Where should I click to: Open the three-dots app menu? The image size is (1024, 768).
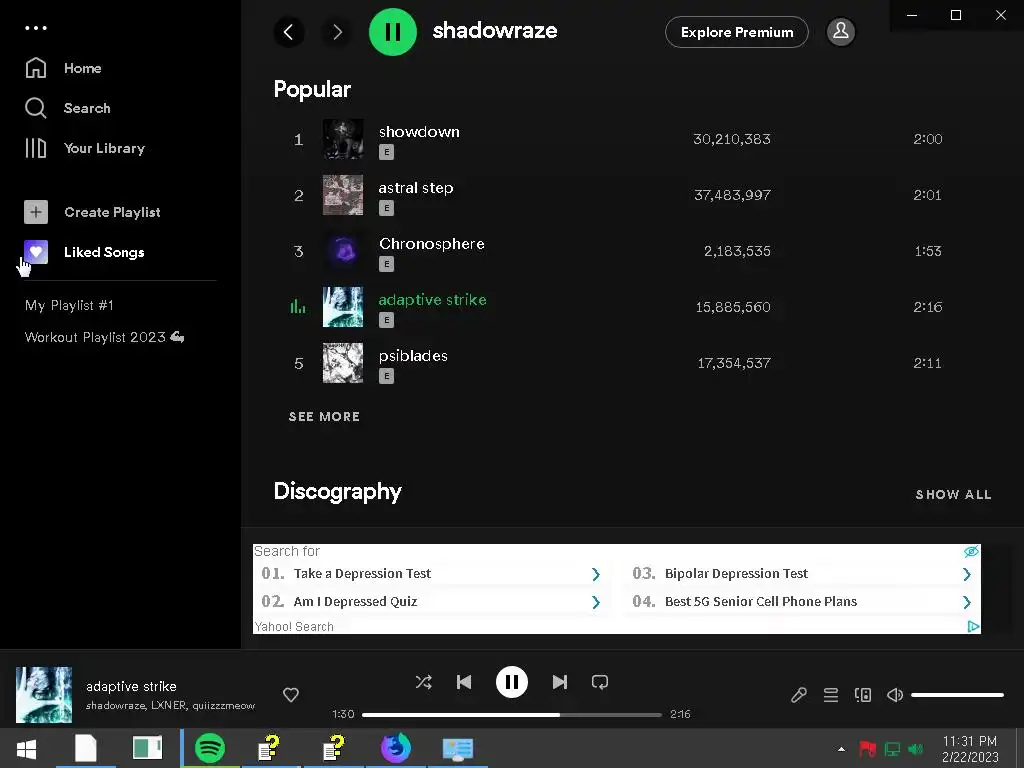tap(36, 28)
